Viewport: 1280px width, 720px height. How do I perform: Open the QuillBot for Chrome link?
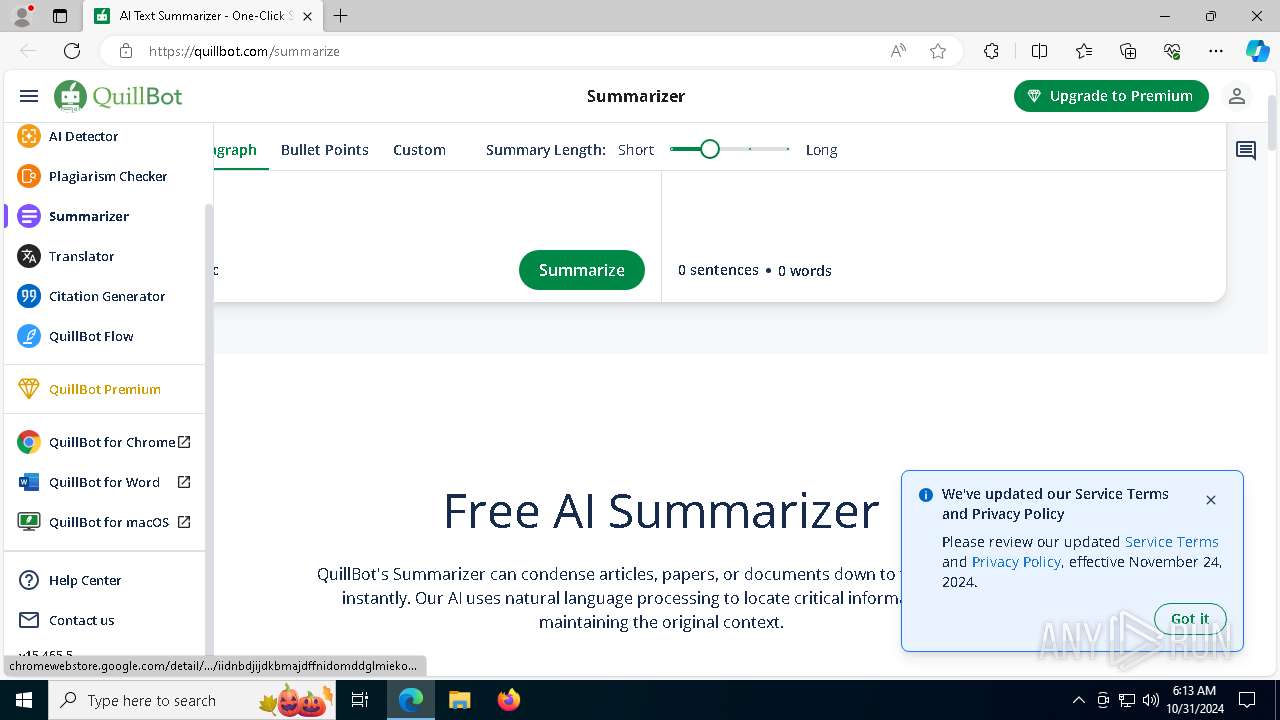(x=104, y=442)
